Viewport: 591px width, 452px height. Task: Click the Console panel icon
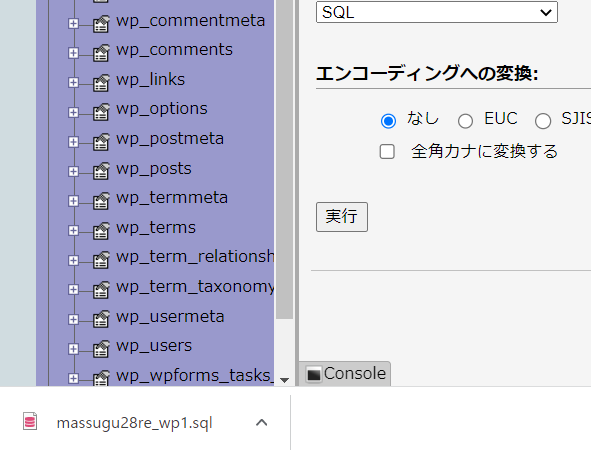click(x=314, y=374)
